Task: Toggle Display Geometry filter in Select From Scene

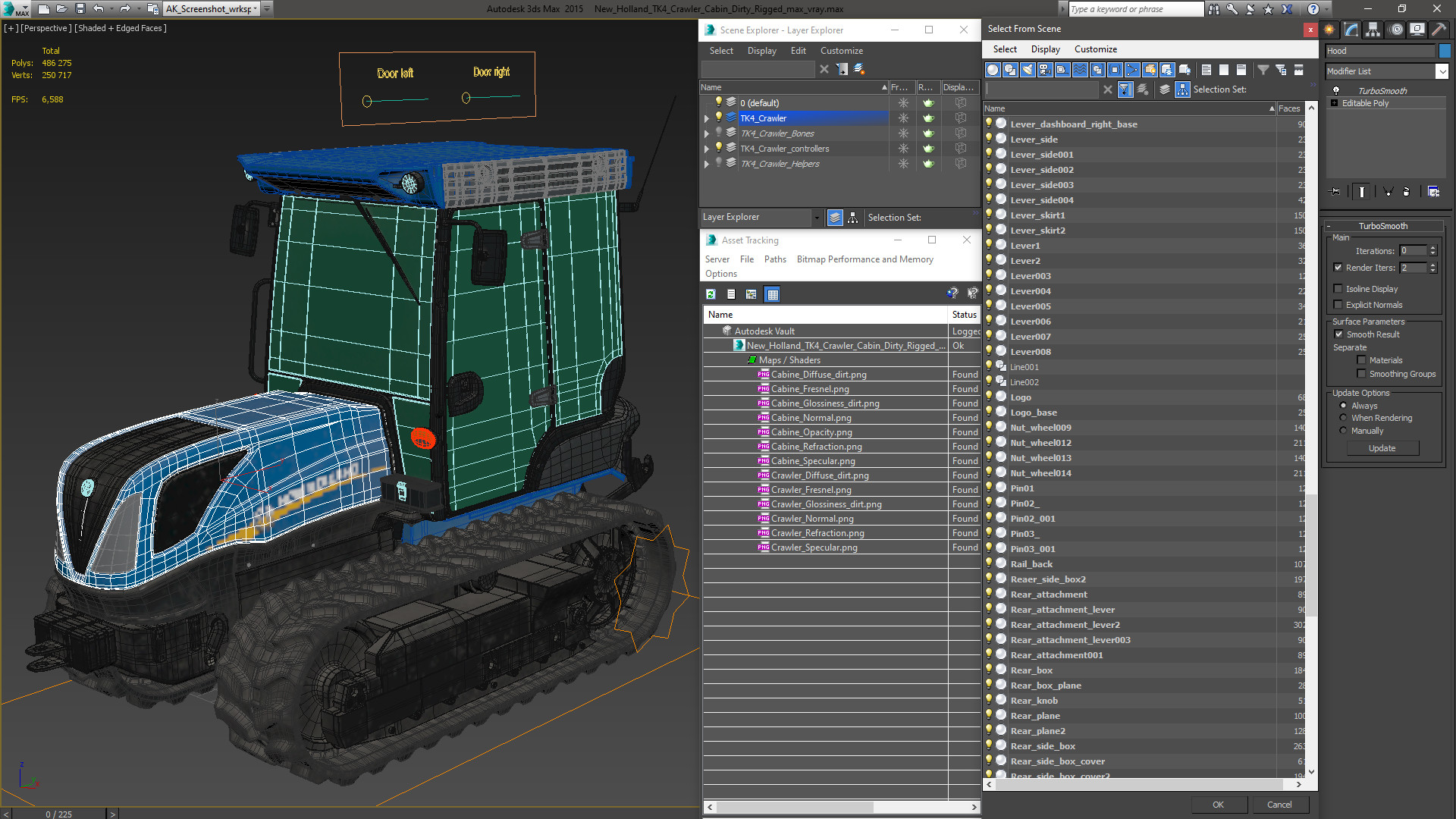Action: 993,70
